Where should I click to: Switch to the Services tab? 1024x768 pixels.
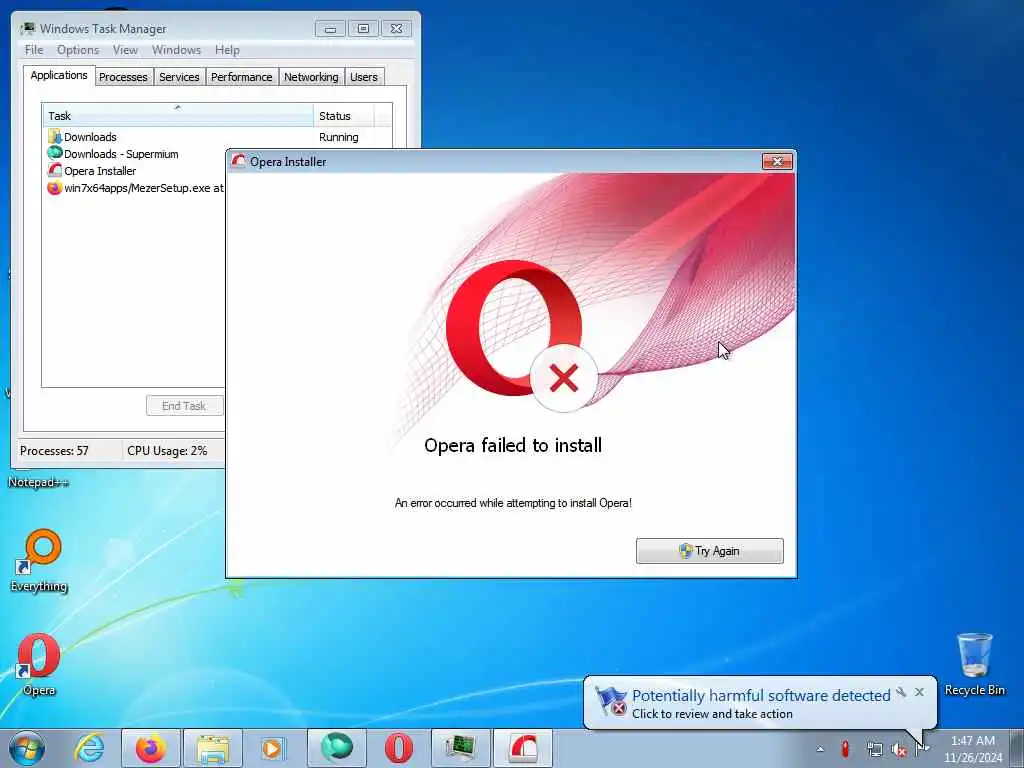coord(179,77)
